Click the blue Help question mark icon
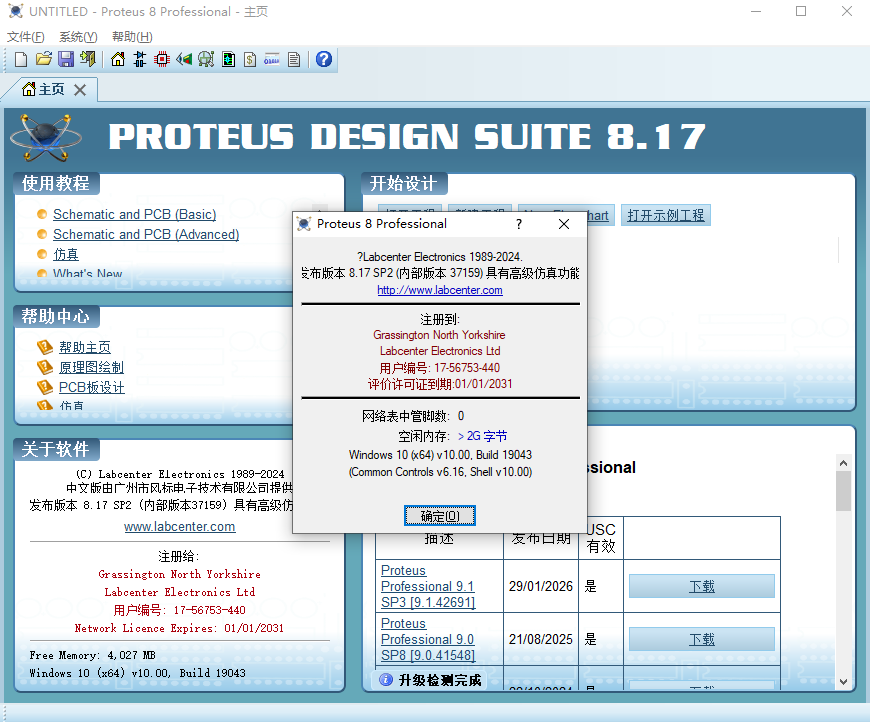This screenshot has height=722, width=870. click(323, 59)
